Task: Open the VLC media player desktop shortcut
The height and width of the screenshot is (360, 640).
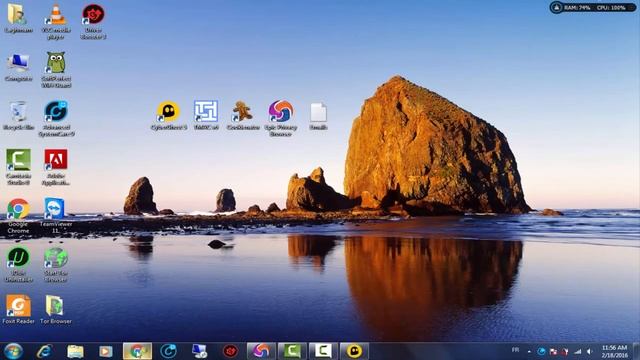Action: point(56,21)
